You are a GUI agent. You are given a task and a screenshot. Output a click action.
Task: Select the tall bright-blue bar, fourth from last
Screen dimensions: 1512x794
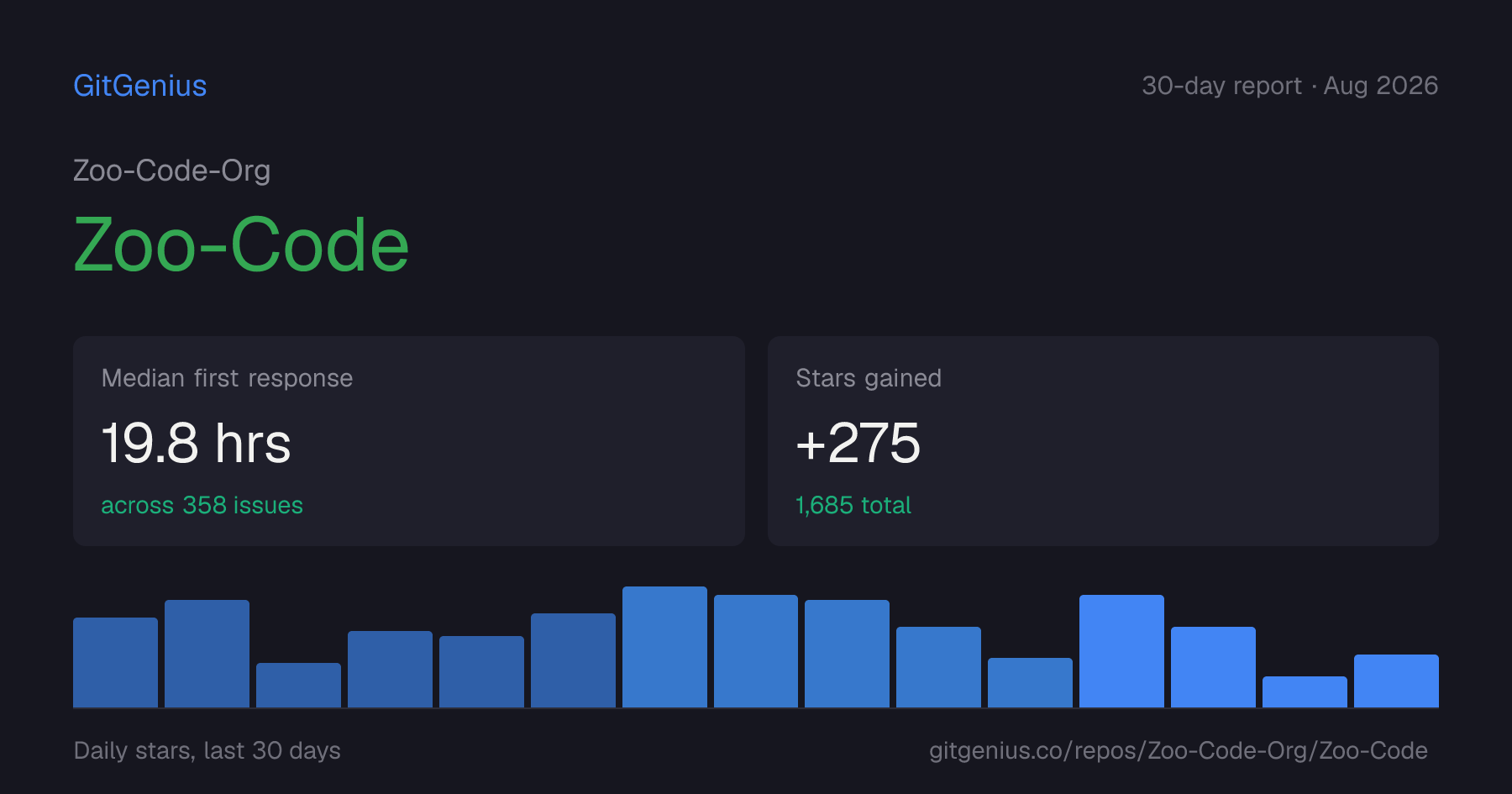1121,651
